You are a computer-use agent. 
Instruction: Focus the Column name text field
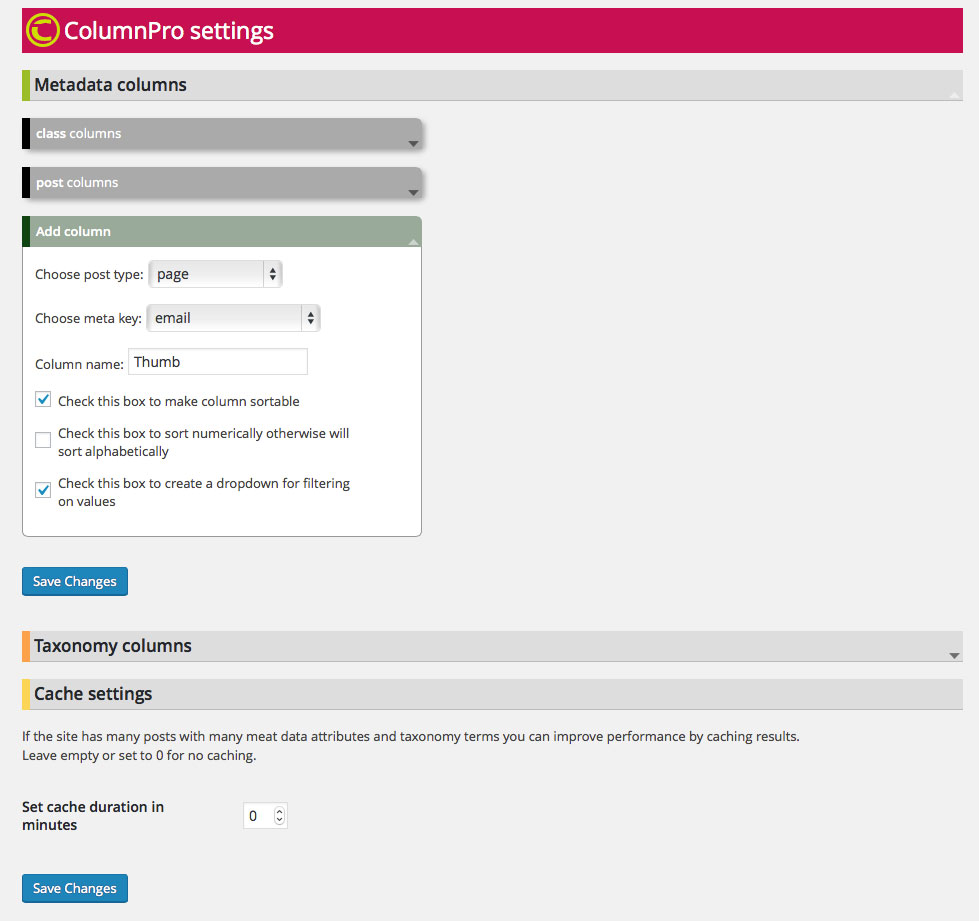point(218,362)
